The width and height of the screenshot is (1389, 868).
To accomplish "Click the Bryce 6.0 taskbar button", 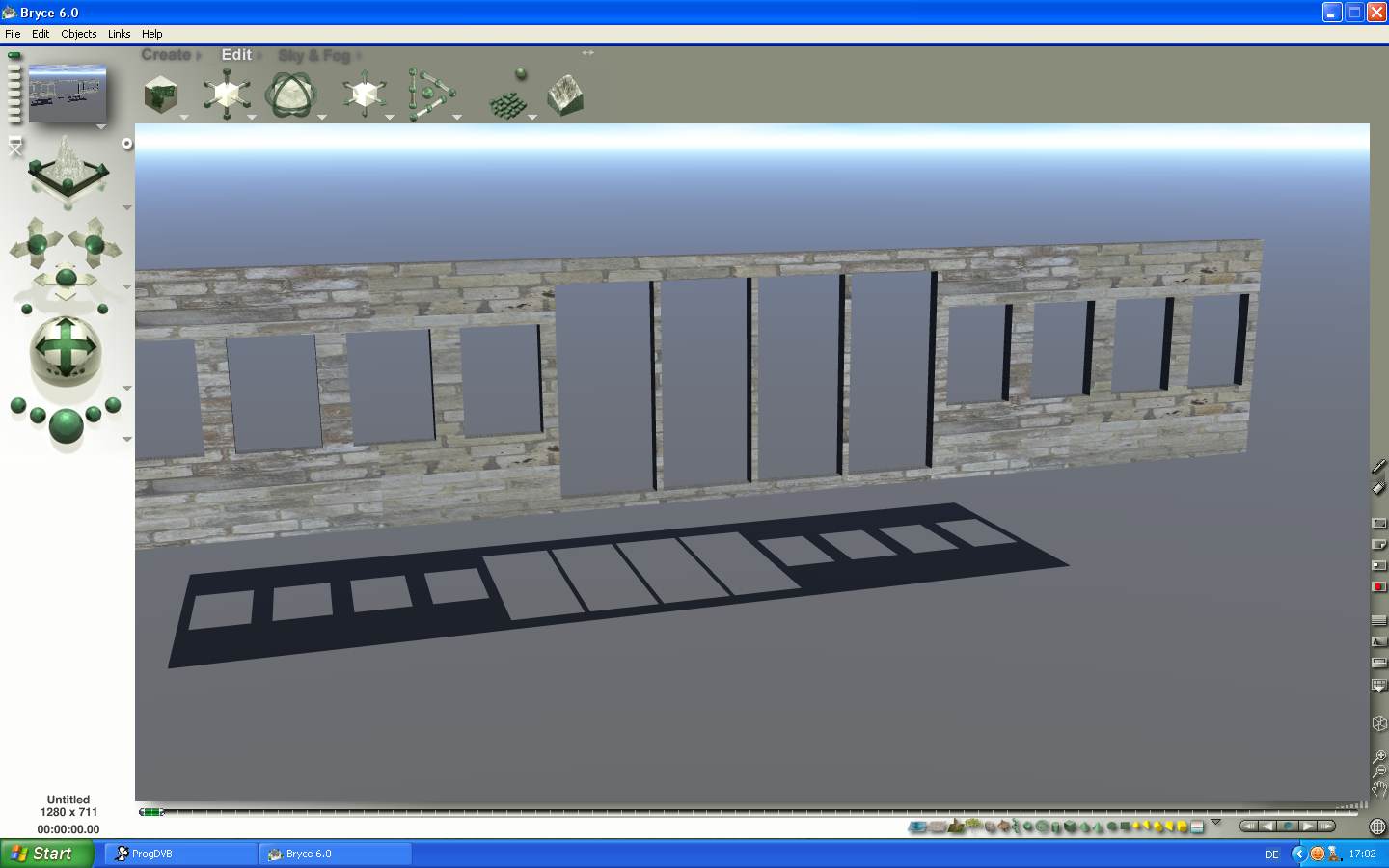I will pyautogui.click(x=336, y=854).
